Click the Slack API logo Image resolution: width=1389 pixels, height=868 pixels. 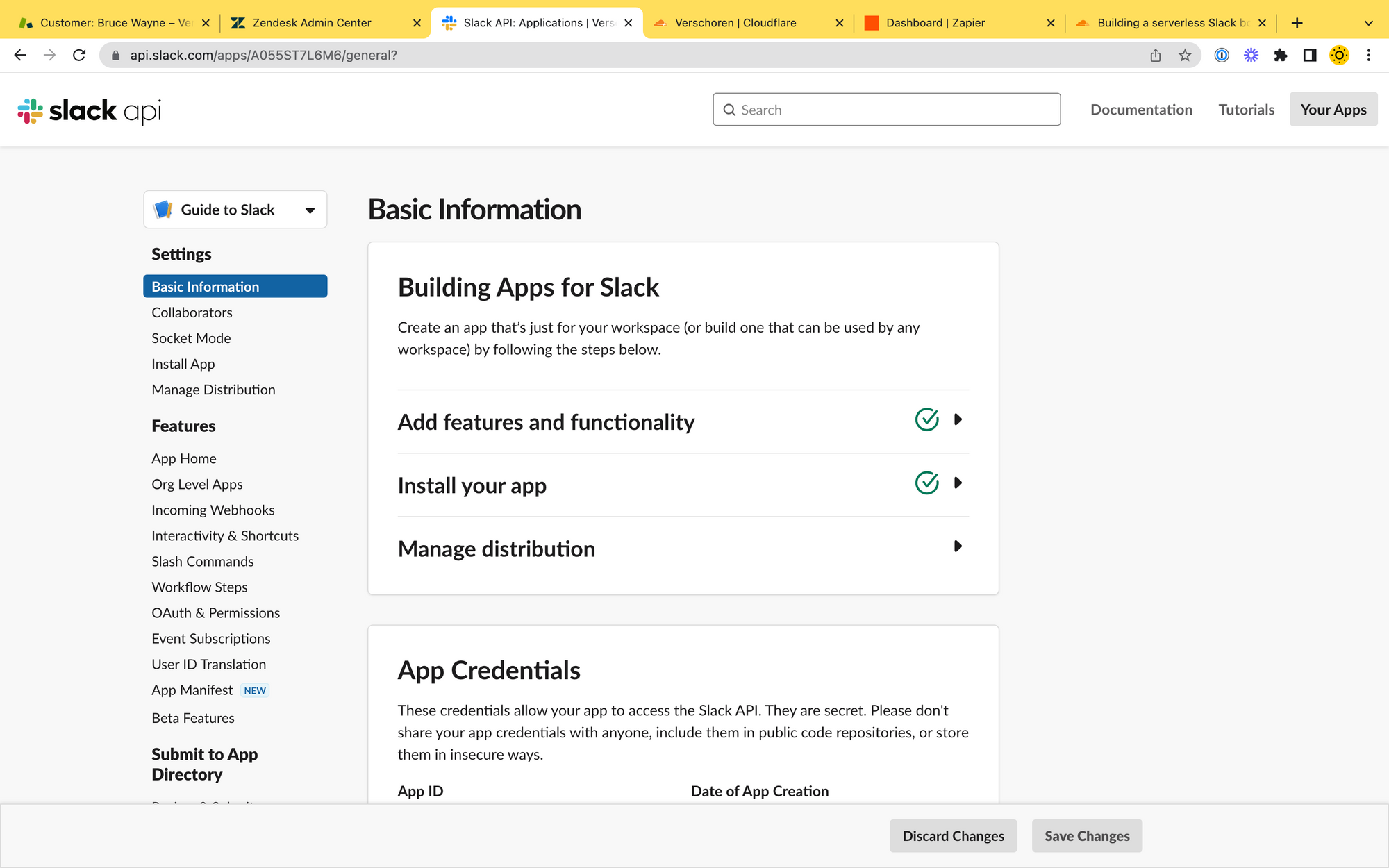point(89,110)
